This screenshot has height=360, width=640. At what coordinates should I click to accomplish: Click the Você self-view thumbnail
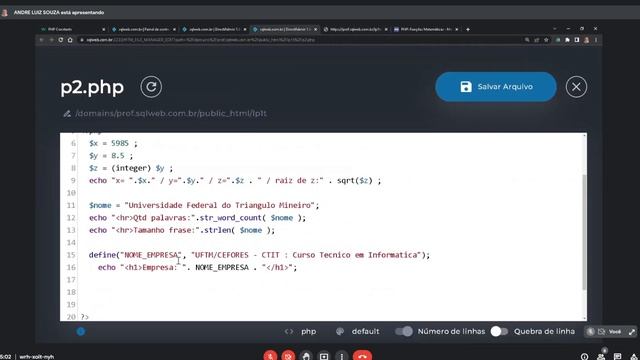click(x=611, y=332)
